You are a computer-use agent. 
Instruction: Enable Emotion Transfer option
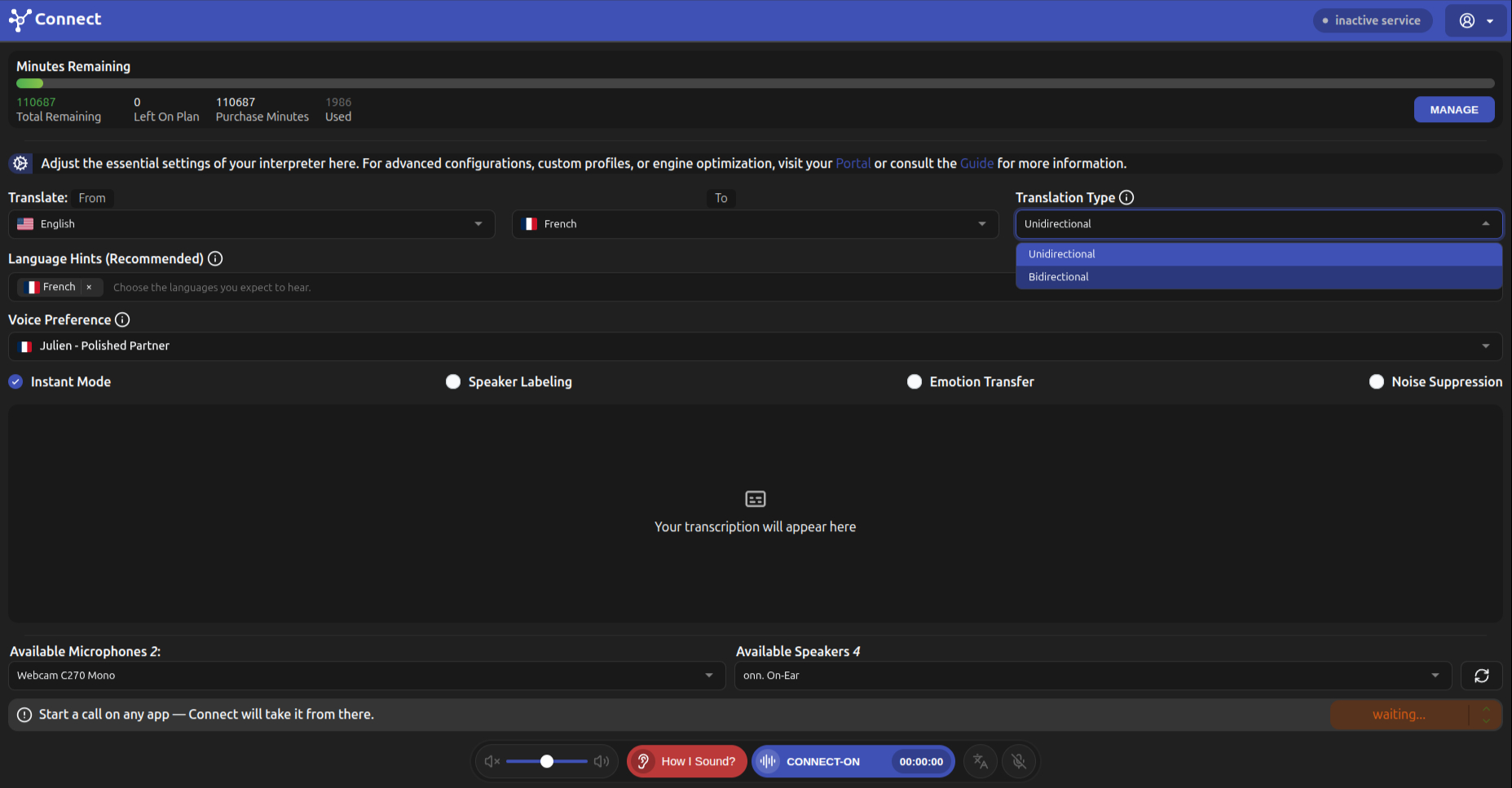[x=915, y=381]
